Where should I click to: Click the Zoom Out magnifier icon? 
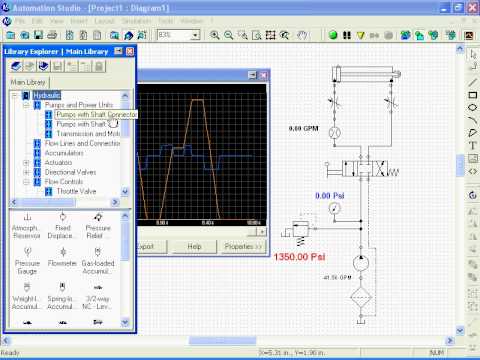(x=229, y=35)
